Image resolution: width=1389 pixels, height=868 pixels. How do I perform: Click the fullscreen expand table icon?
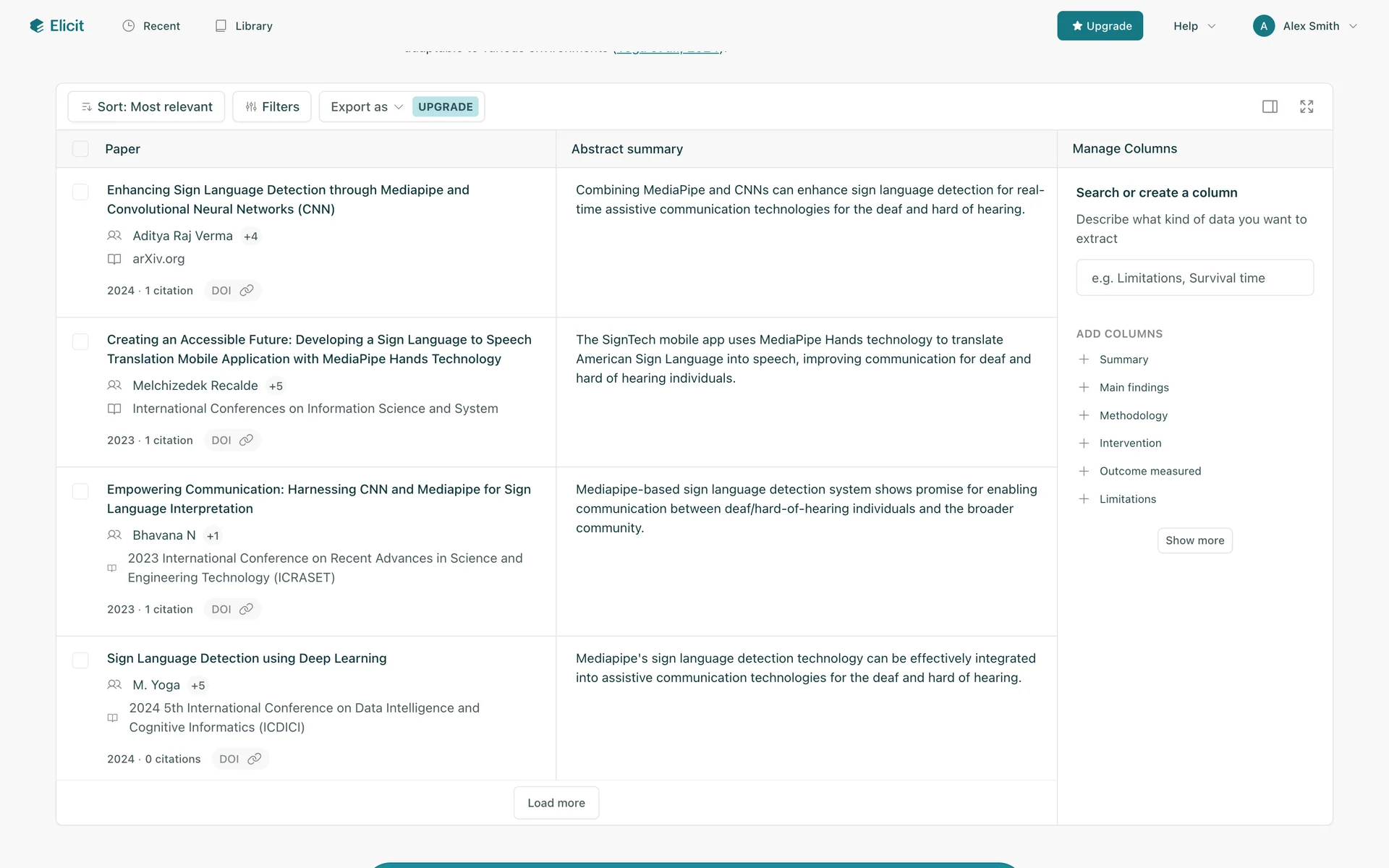(1307, 106)
